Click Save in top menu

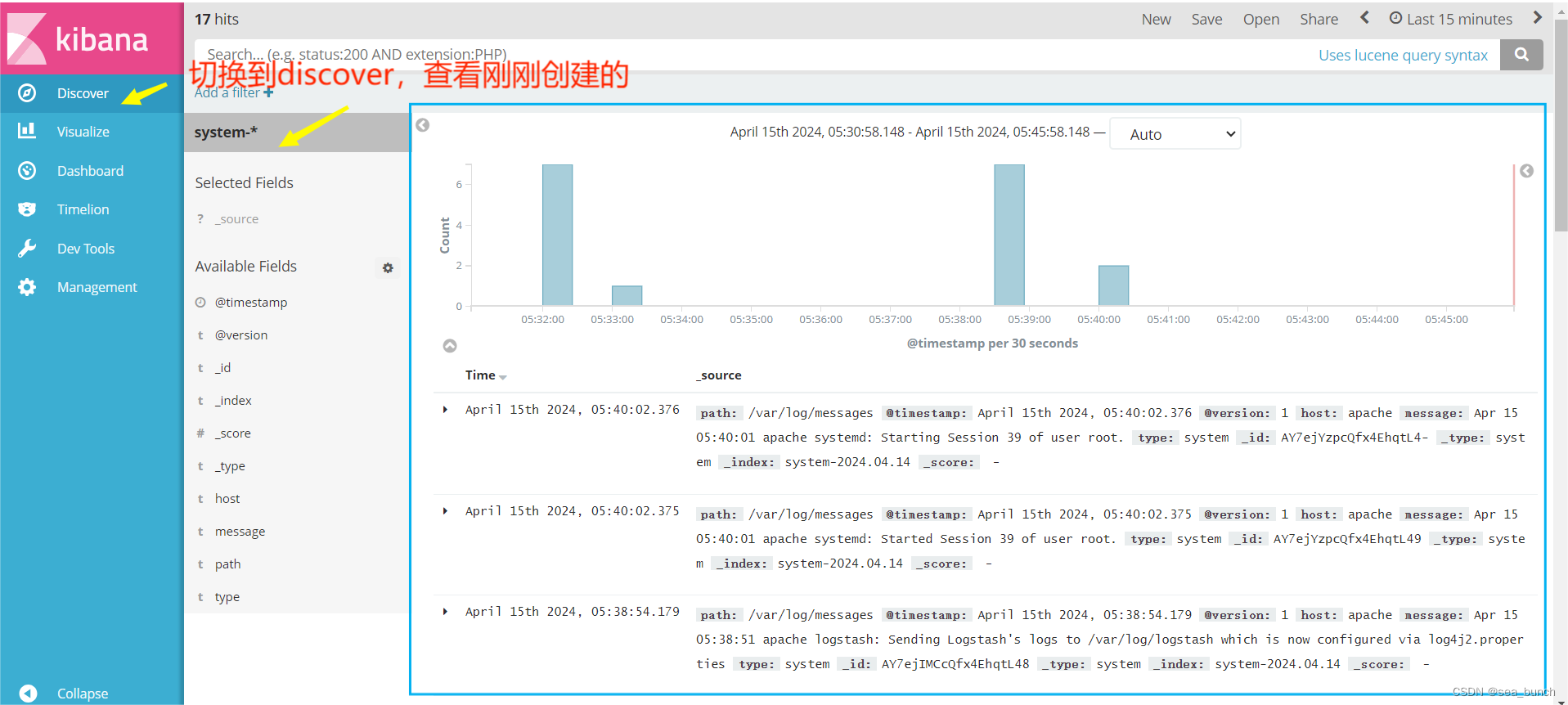(1206, 19)
